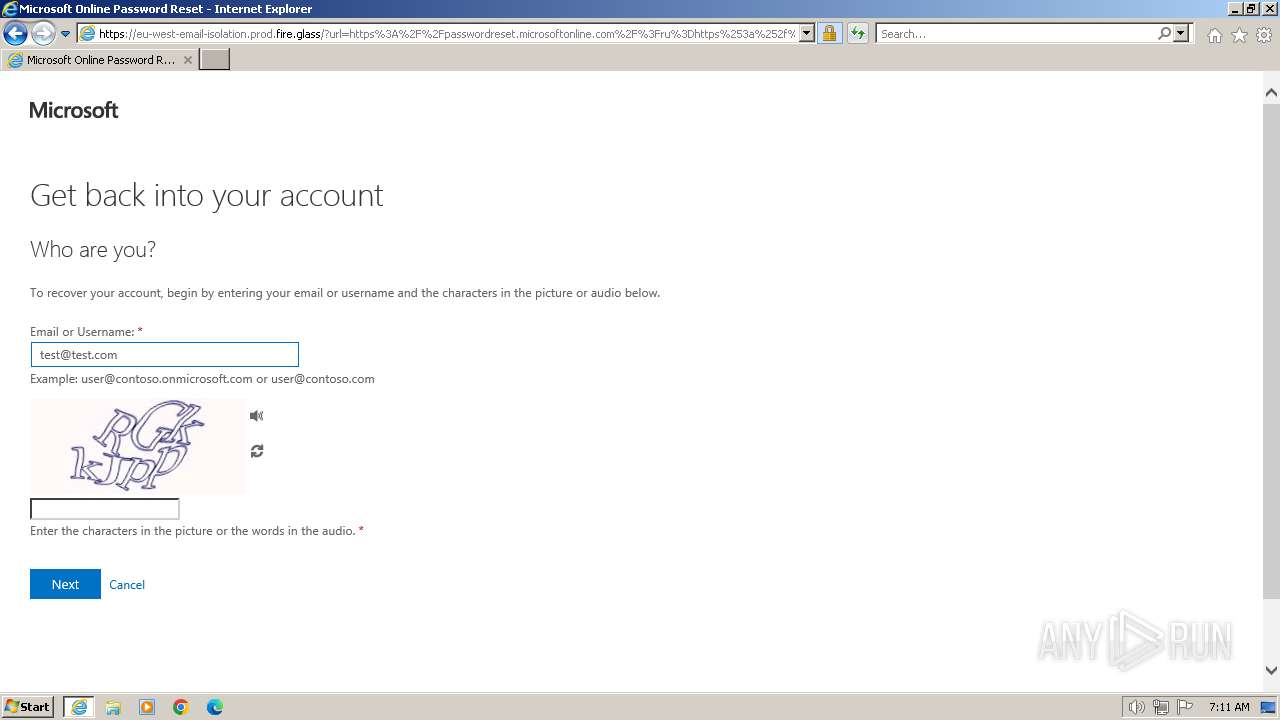
Task: Click the 'Get back into your account' heading
Action: [207, 195]
